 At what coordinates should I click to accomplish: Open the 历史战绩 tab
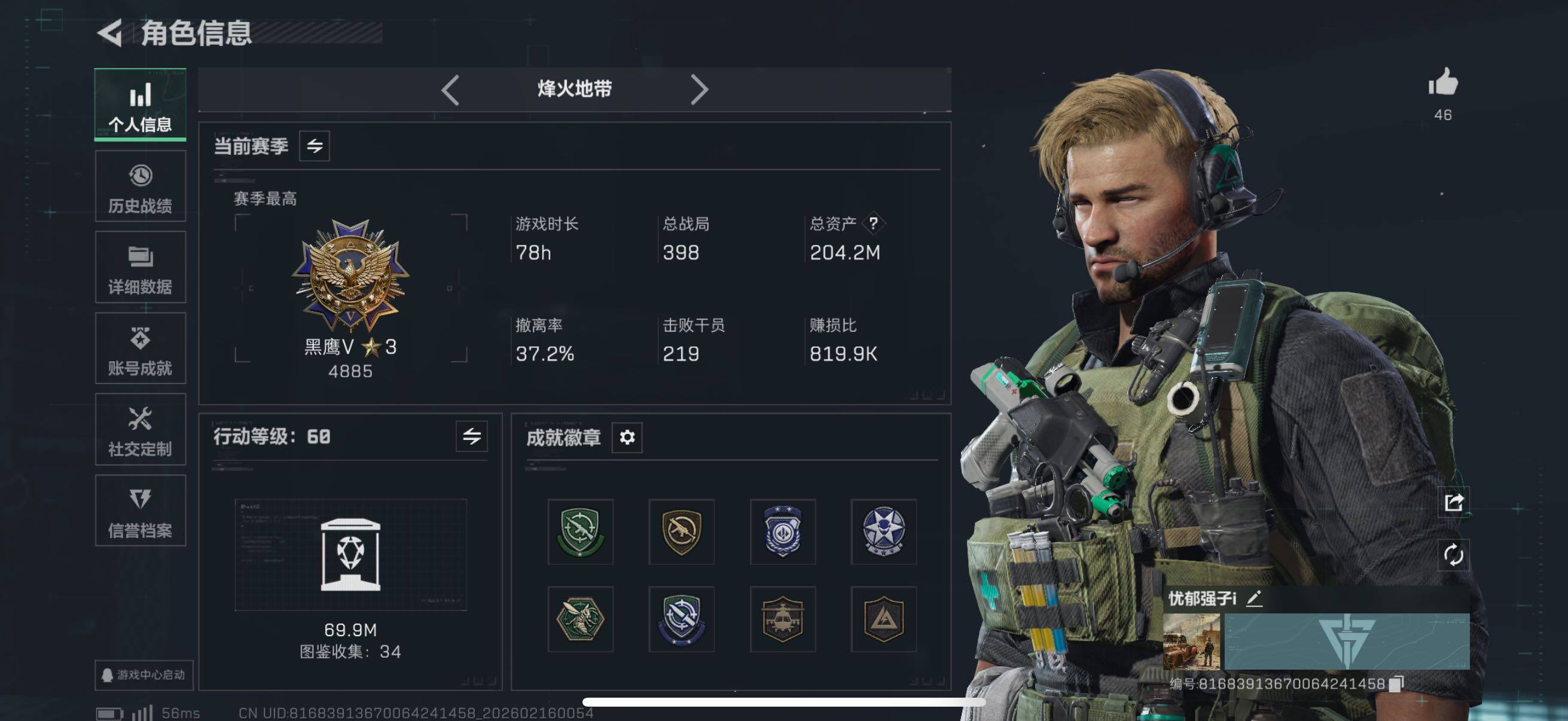141,186
